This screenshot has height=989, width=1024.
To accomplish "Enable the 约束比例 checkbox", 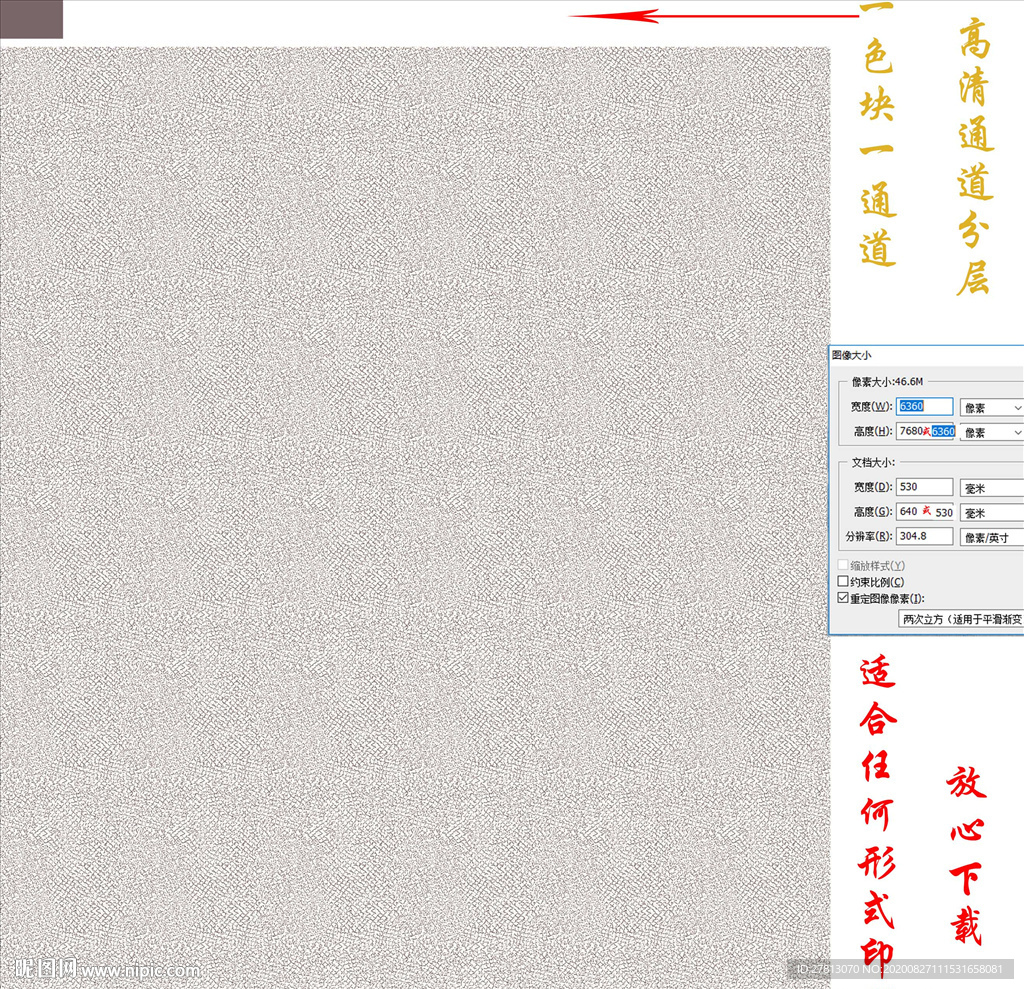I will click(843, 581).
